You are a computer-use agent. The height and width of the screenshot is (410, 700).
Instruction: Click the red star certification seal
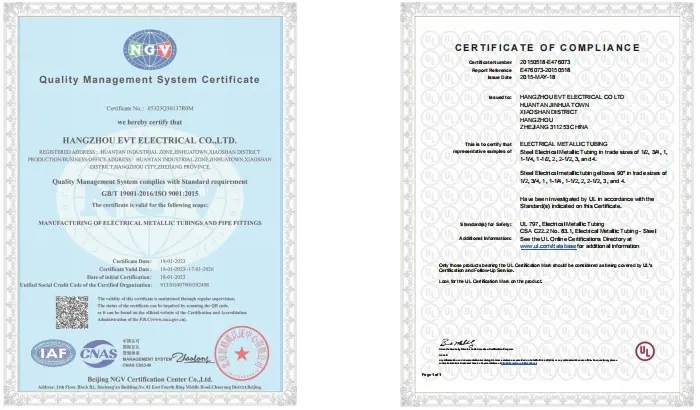click(242, 353)
